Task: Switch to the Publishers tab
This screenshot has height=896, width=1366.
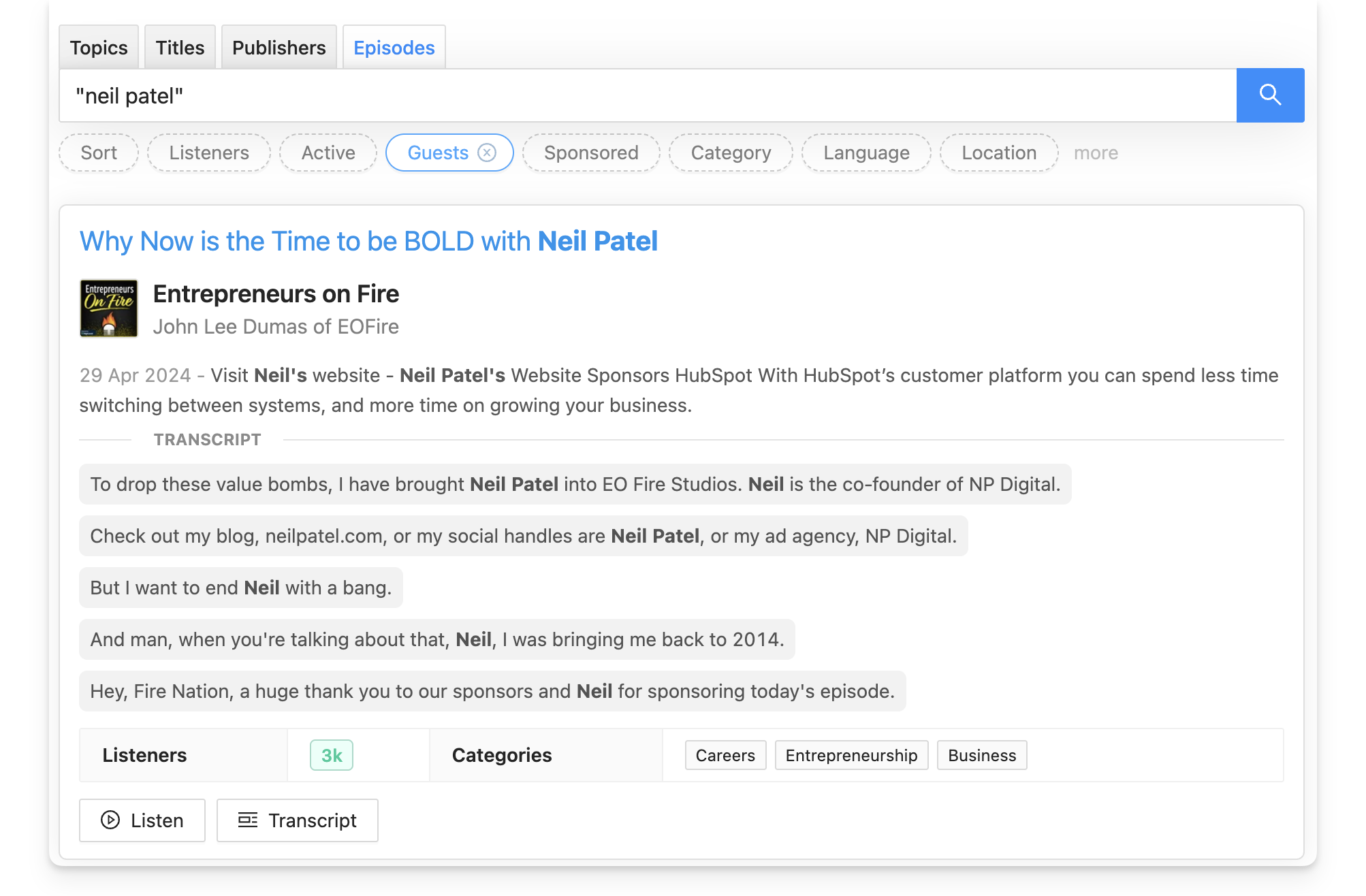Action: [279, 47]
